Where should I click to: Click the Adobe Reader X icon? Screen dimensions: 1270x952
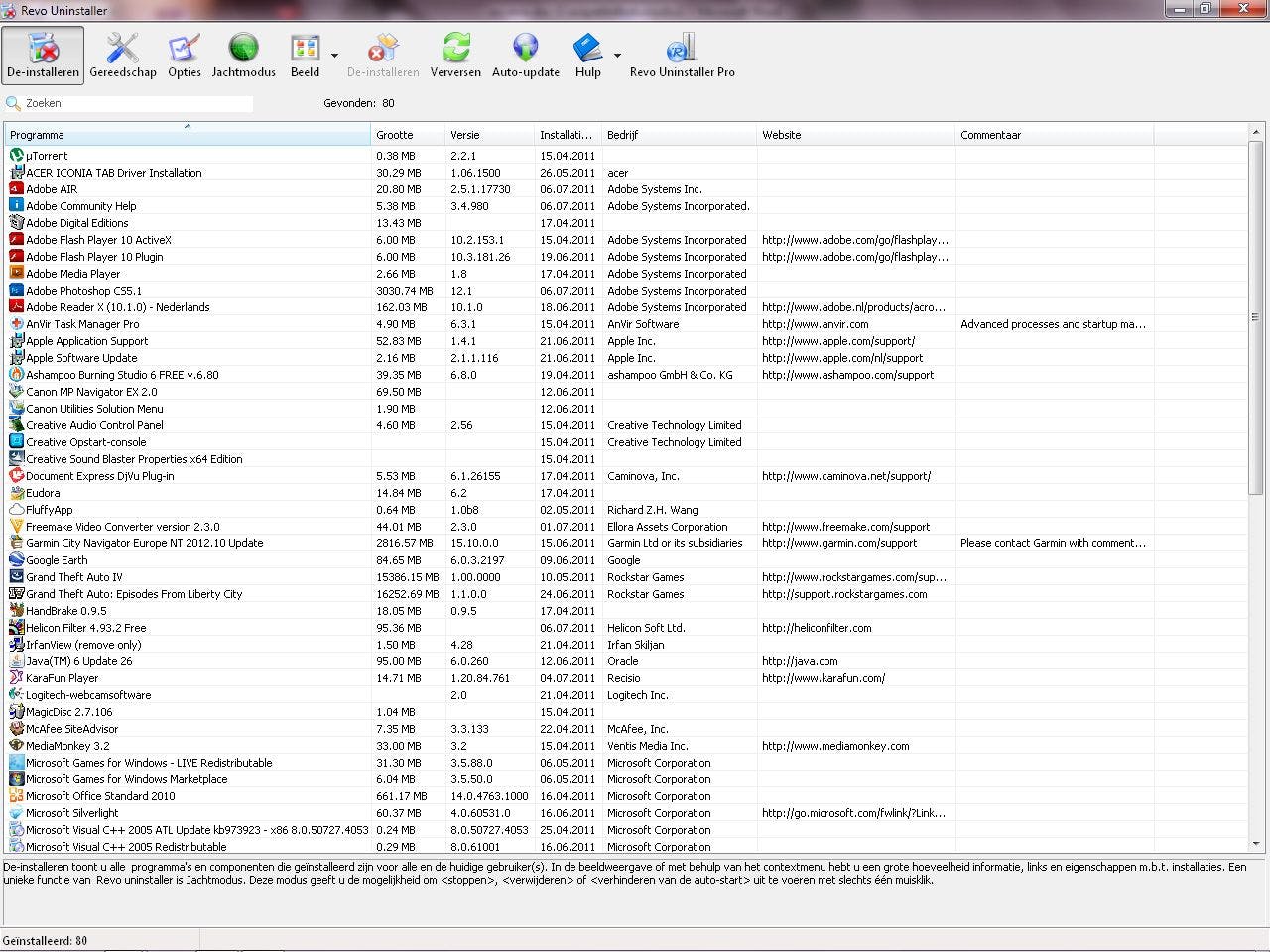pos(17,307)
